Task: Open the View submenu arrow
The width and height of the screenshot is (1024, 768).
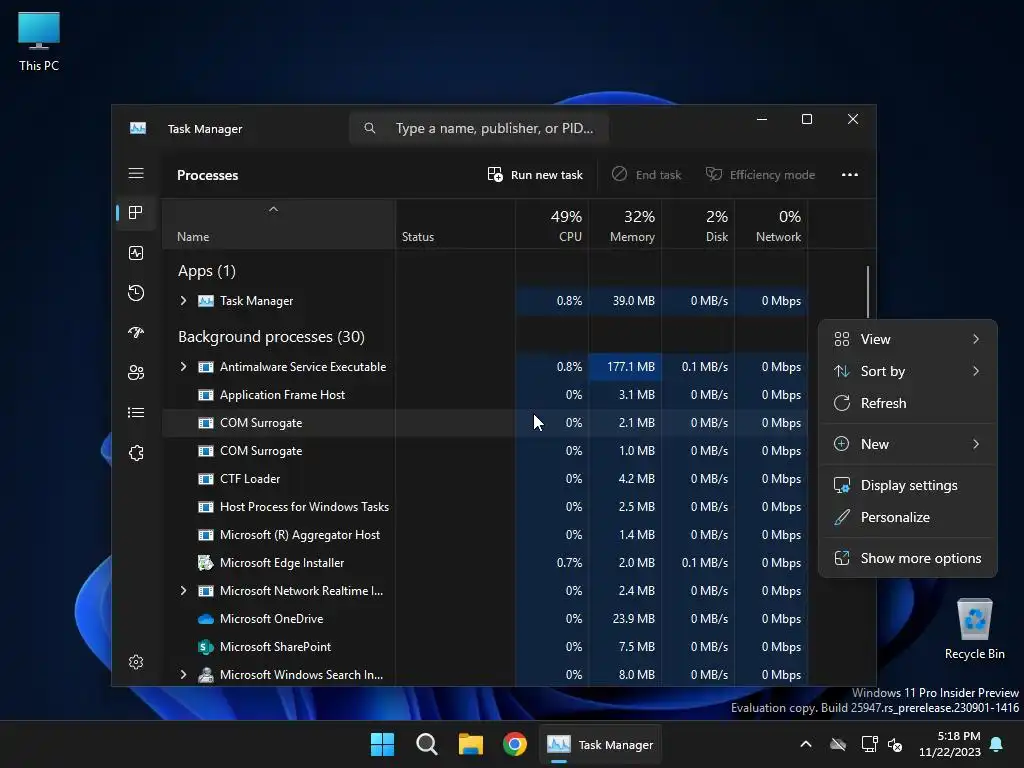Action: pyautogui.click(x=976, y=339)
